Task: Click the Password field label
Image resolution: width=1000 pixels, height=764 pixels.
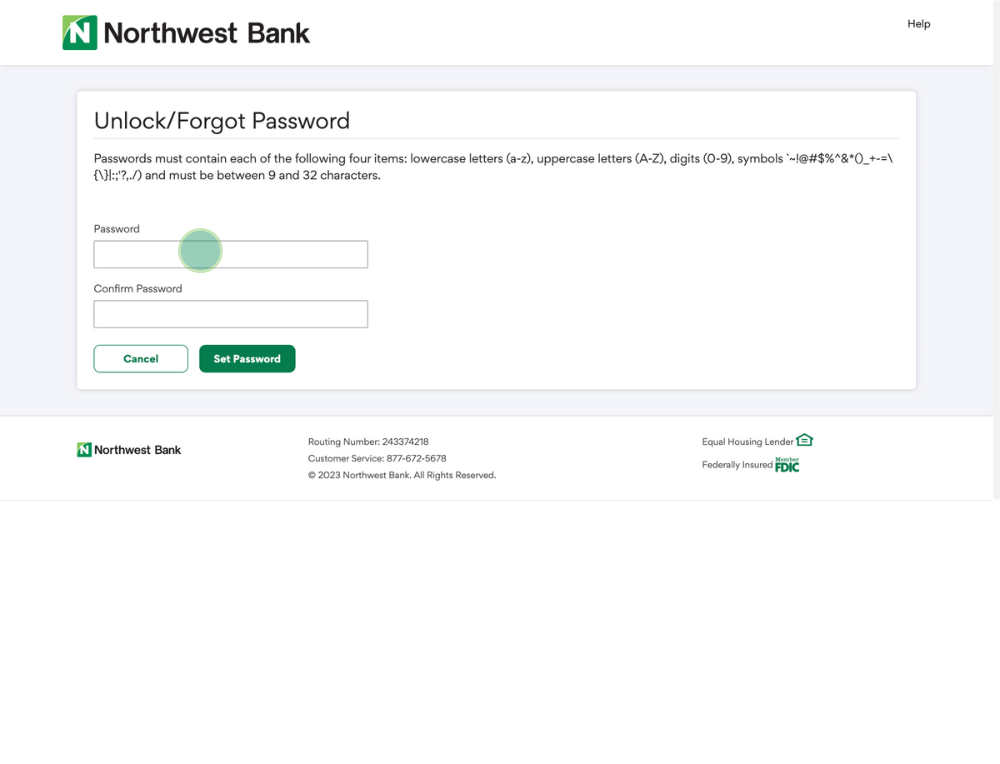Action: pos(117,229)
